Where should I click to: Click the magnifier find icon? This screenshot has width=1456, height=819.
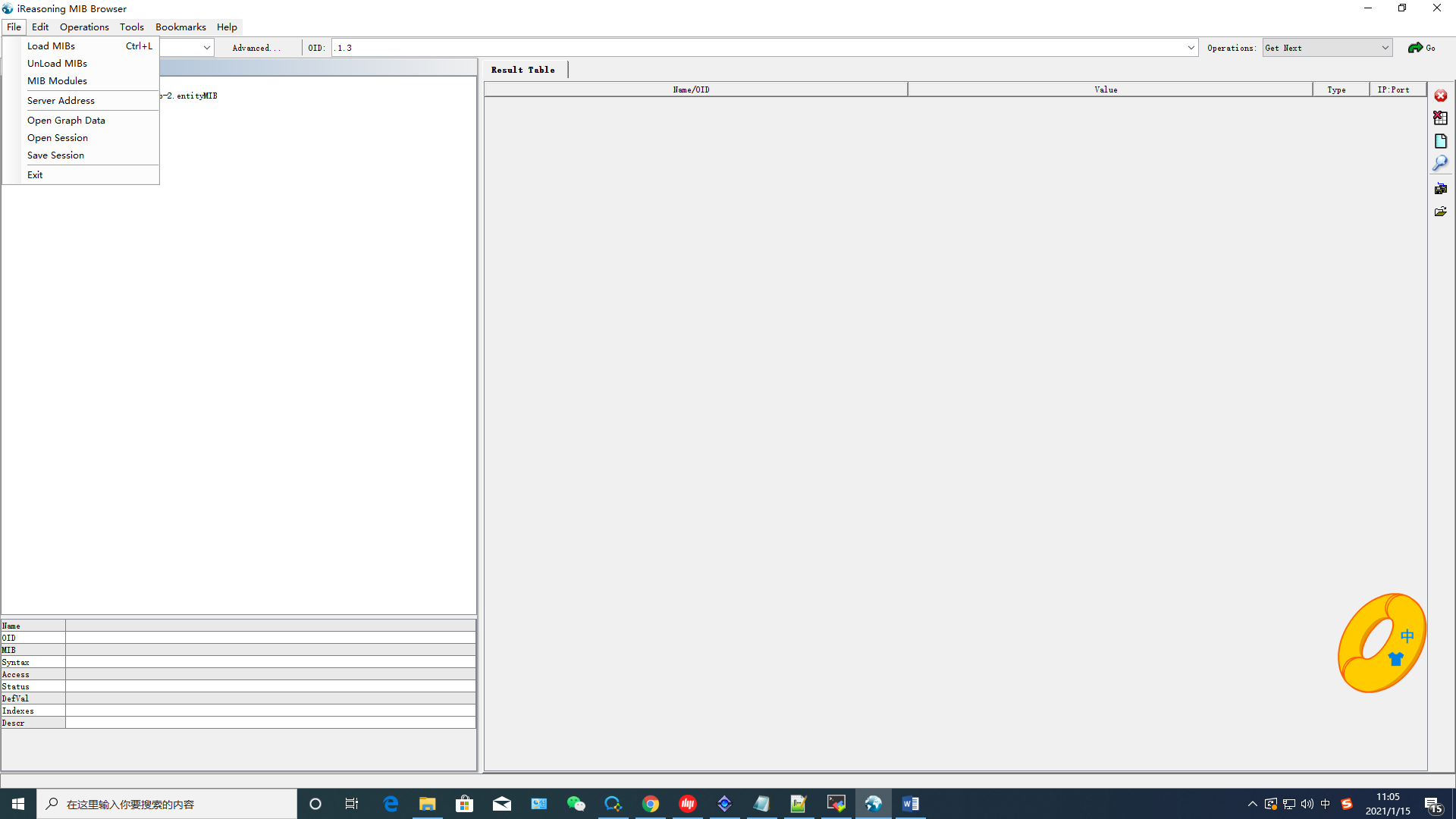1440,163
